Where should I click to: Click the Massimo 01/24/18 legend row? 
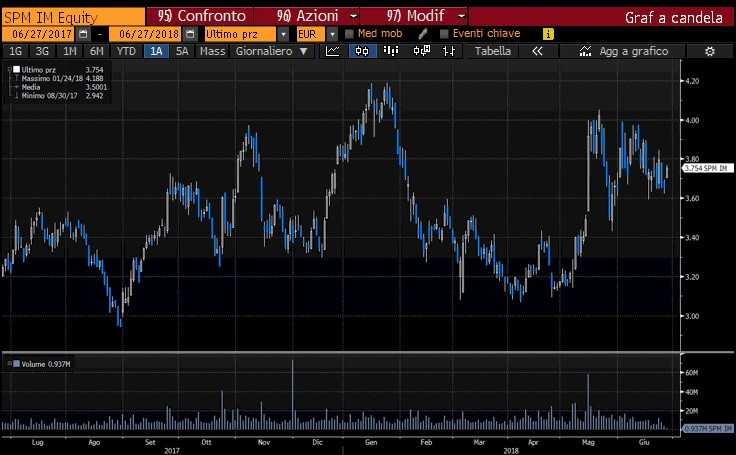[x=62, y=78]
